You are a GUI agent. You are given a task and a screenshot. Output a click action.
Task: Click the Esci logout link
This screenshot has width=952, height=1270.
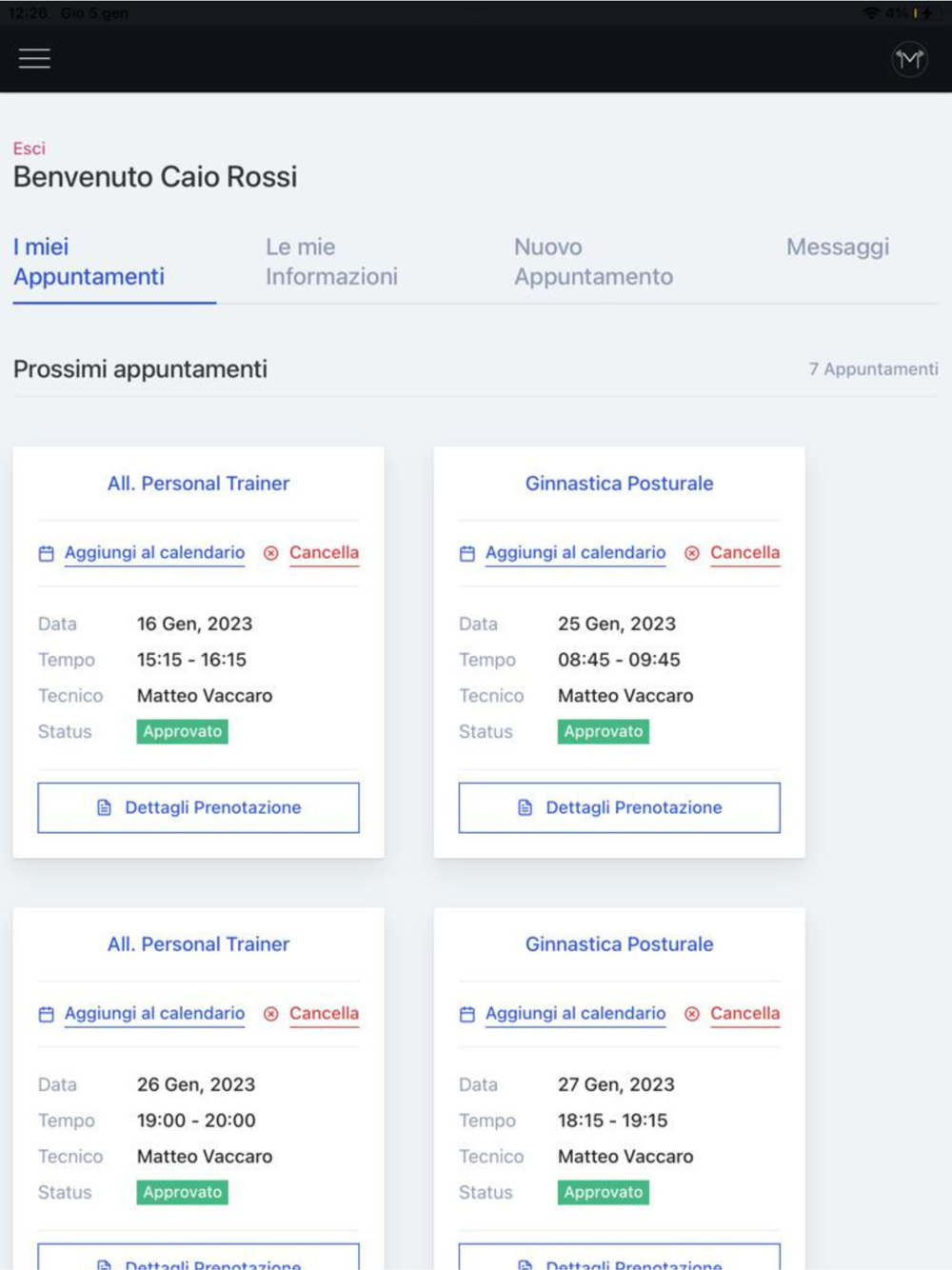[x=29, y=149]
